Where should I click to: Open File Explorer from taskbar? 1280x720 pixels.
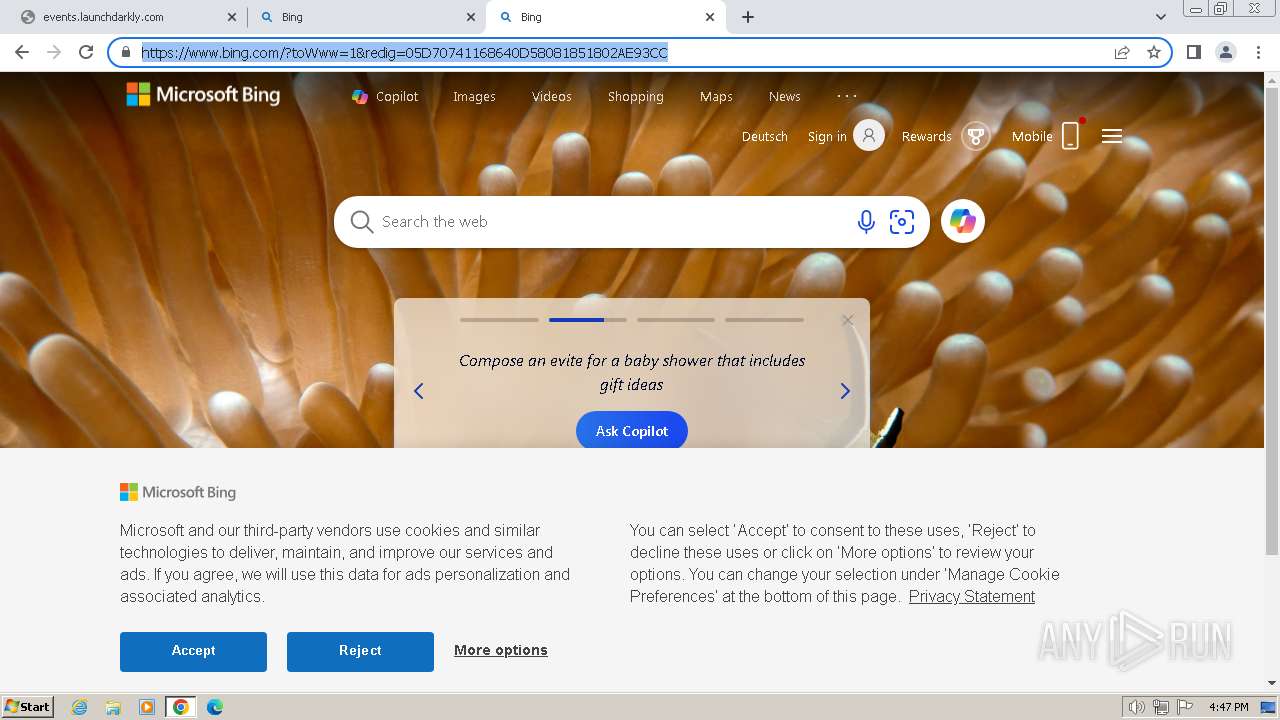pos(113,707)
